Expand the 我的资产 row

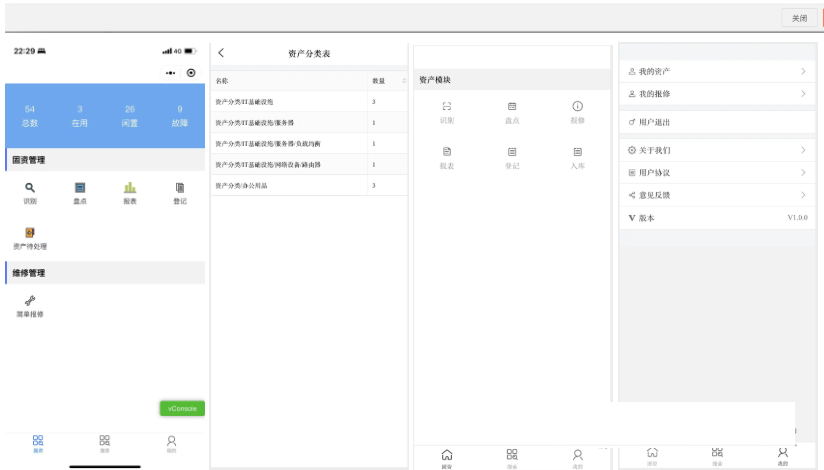pyautogui.click(x=716, y=72)
